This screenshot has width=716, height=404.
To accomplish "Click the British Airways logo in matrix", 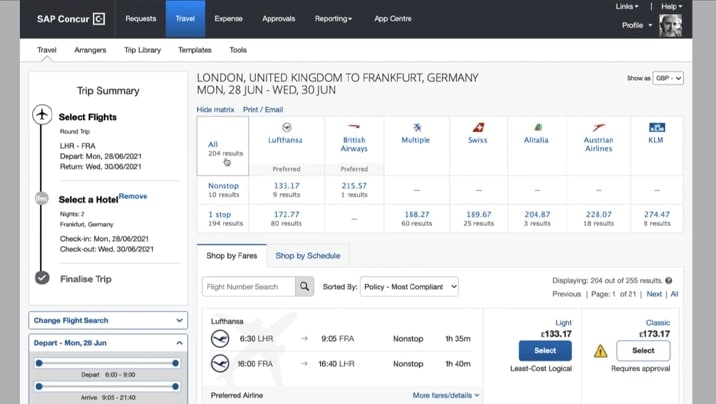I will point(354,126).
